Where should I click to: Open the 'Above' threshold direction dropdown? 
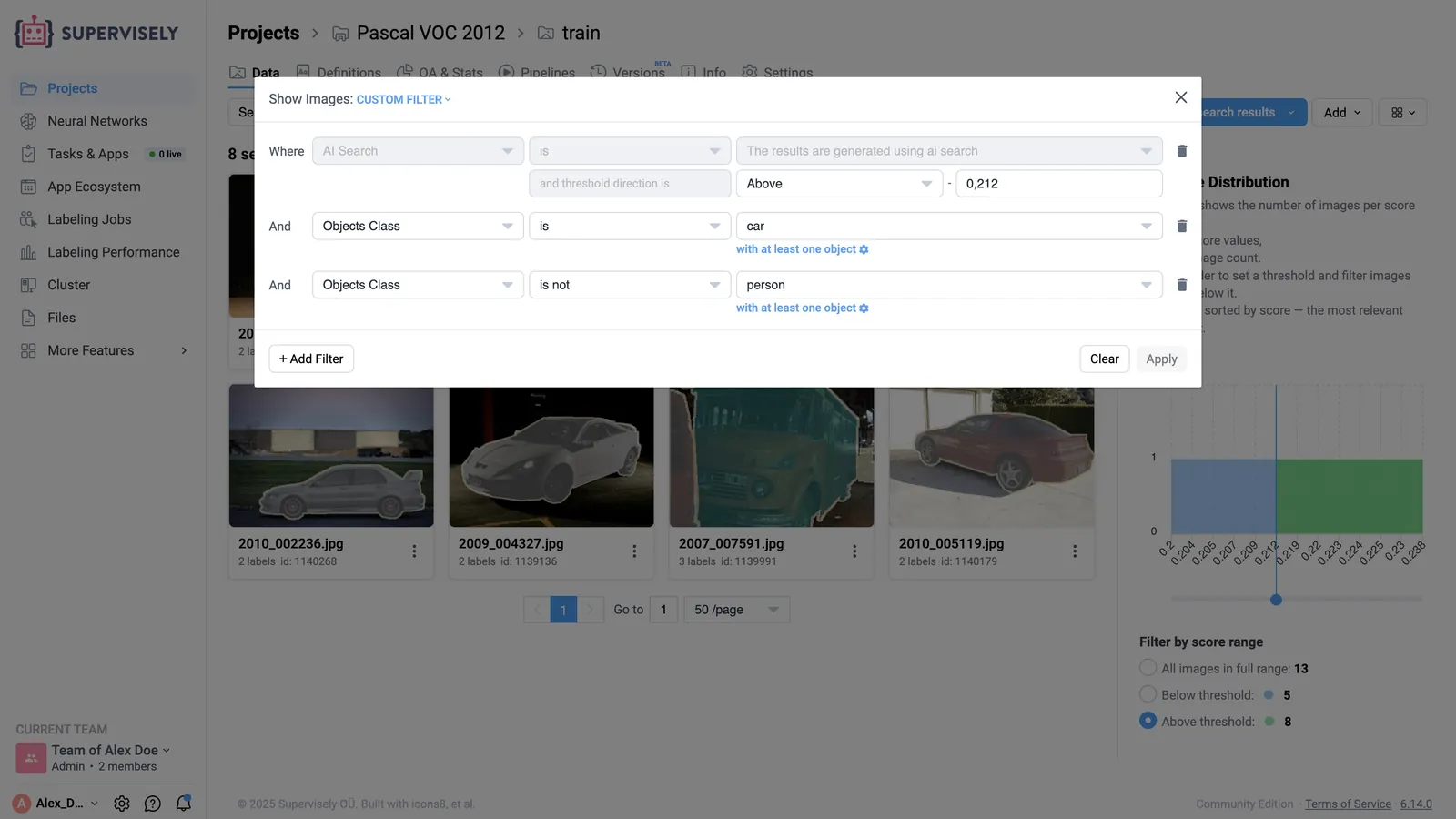(x=839, y=184)
